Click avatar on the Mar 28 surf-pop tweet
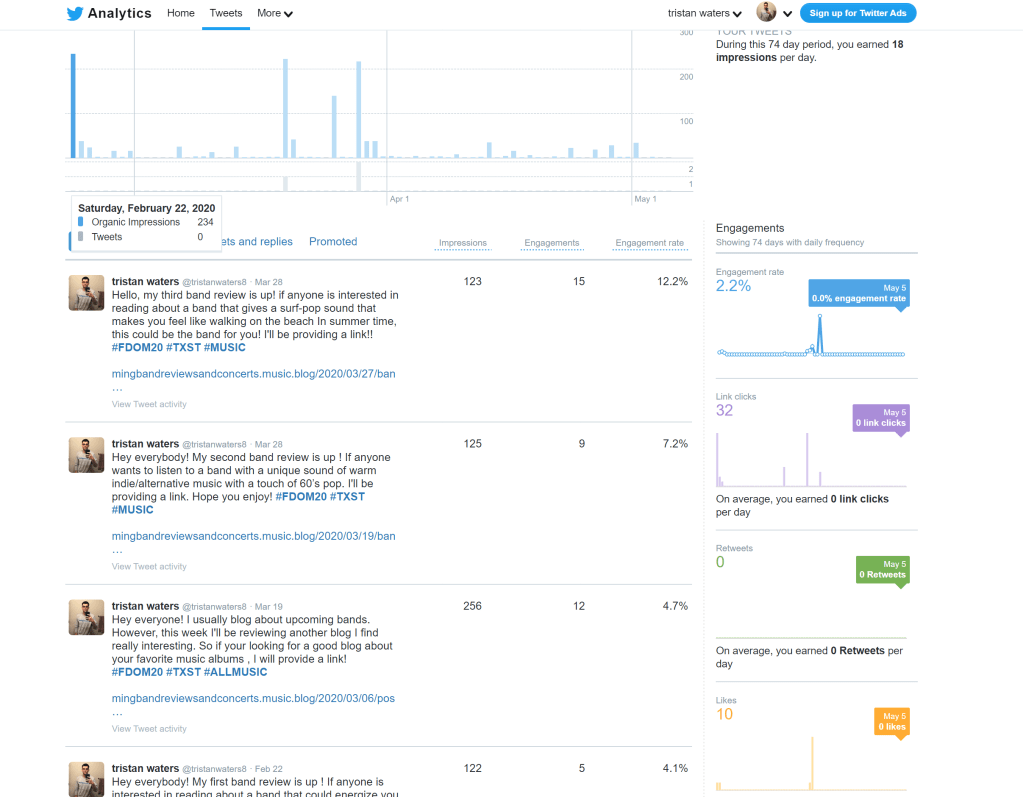The image size is (1023, 797). coord(86,293)
